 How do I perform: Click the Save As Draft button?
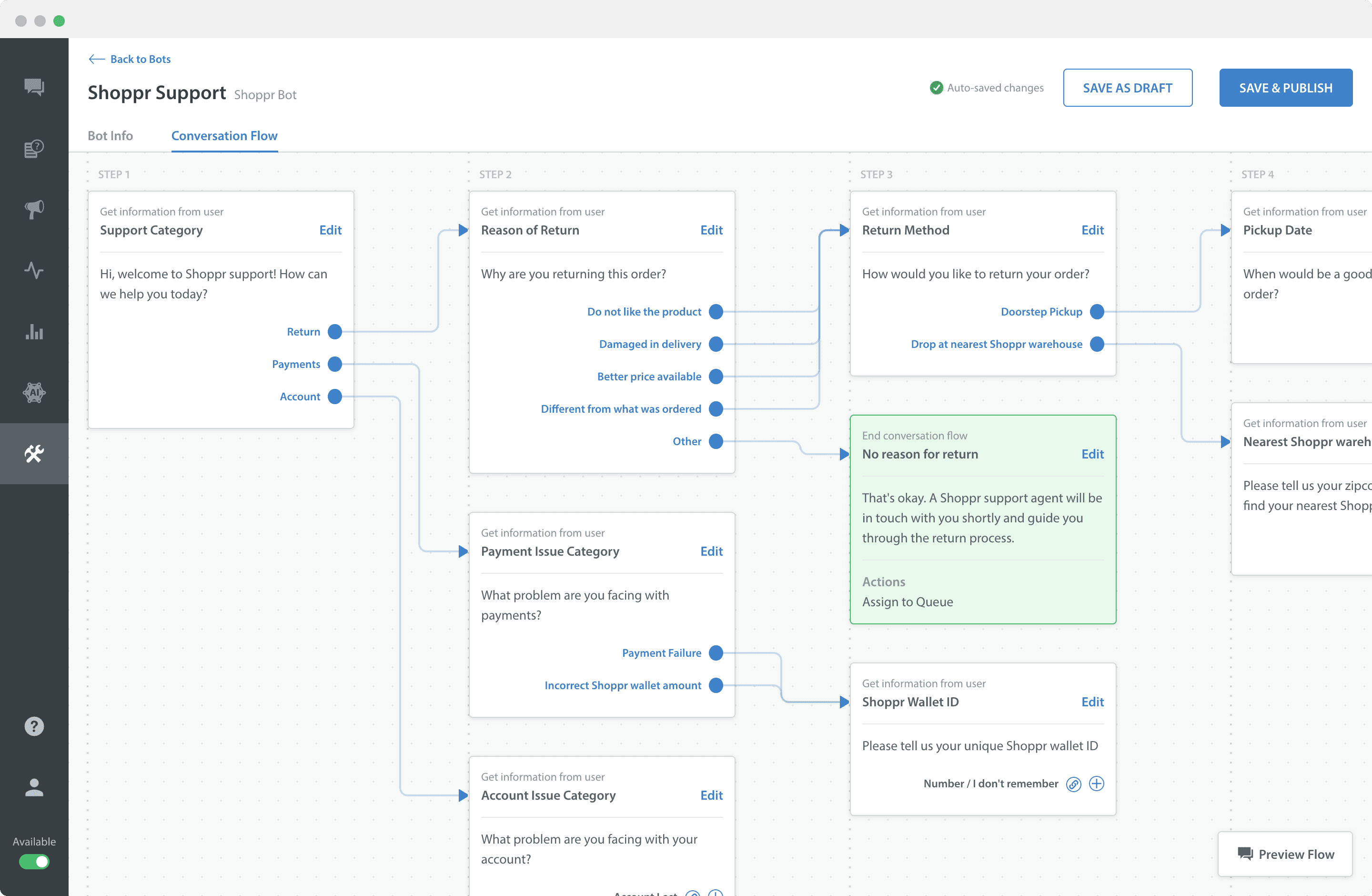pos(1128,88)
